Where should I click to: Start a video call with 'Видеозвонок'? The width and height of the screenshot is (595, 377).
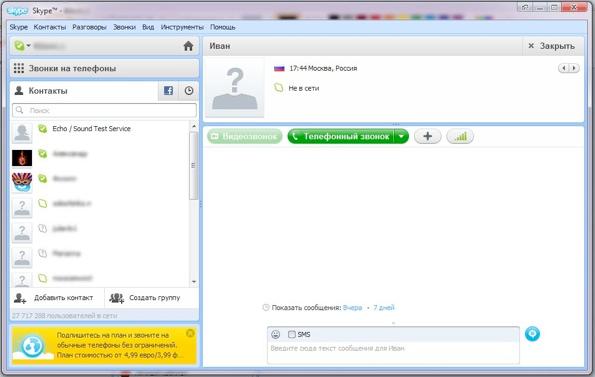click(245, 136)
